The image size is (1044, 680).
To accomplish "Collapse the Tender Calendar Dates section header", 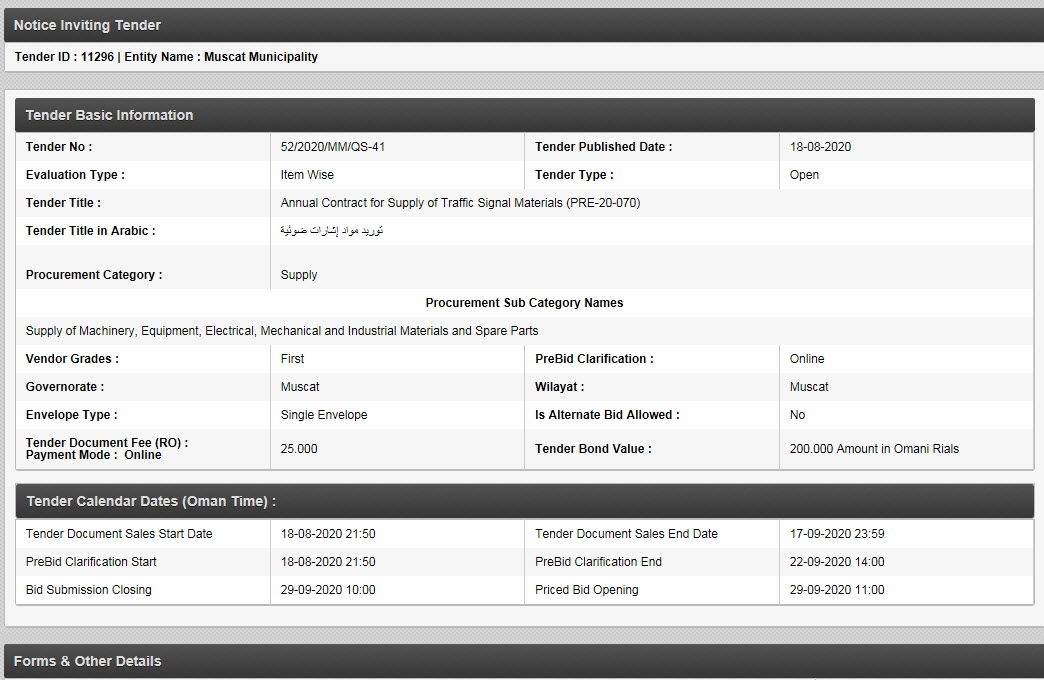I will pos(524,501).
